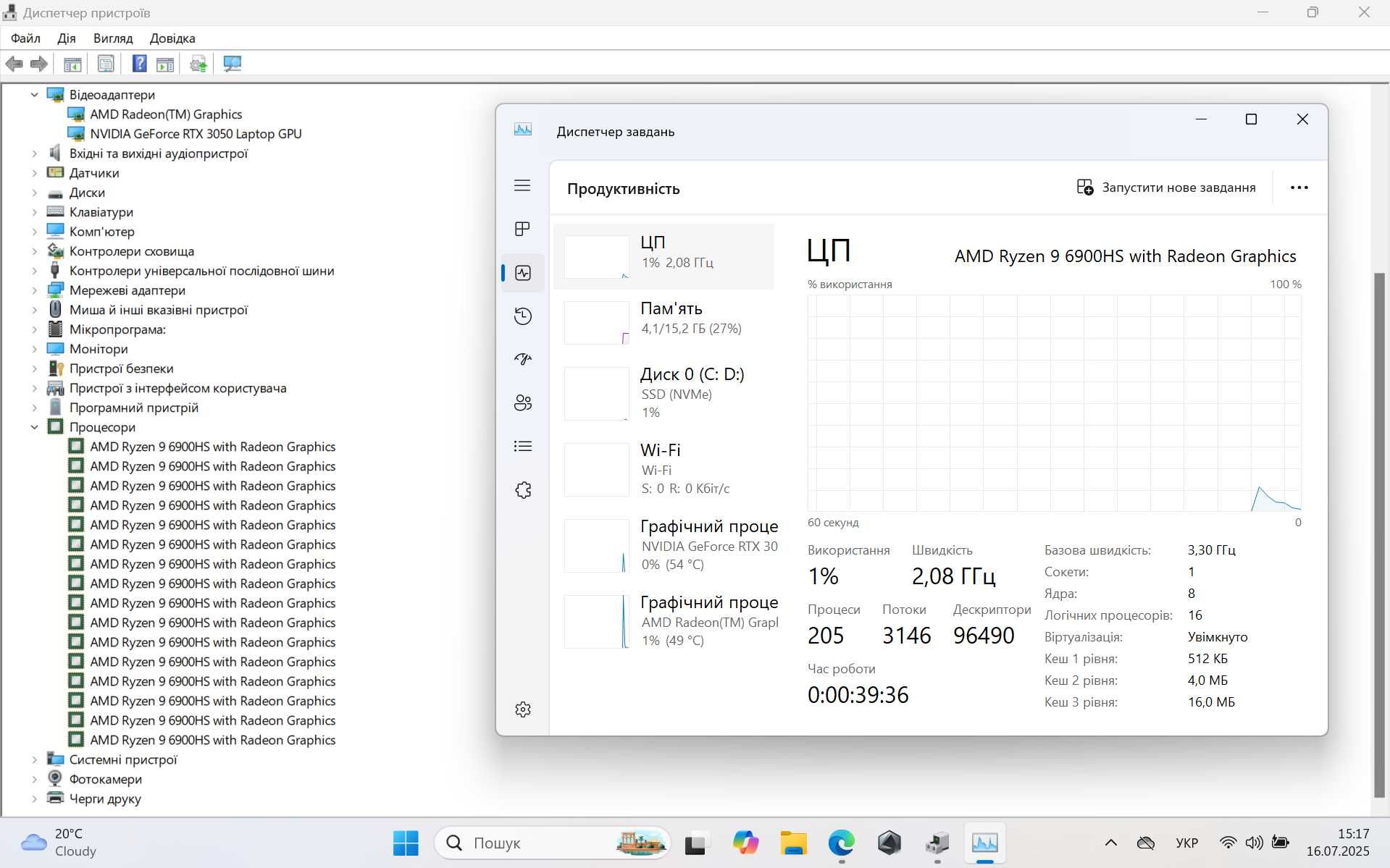
Task: Select AMD Radeon(TM) Graphics device in tree
Action: (x=166, y=114)
